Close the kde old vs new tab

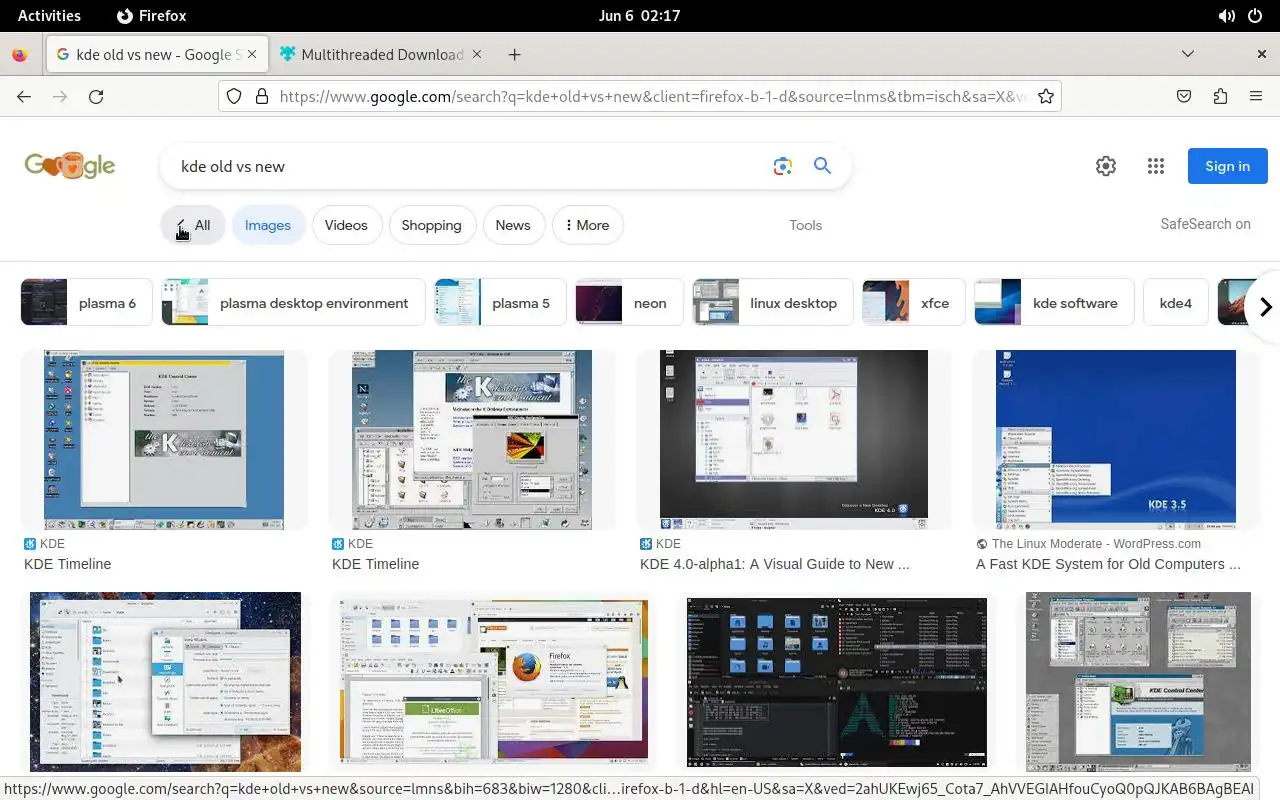click(x=253, y=54)
